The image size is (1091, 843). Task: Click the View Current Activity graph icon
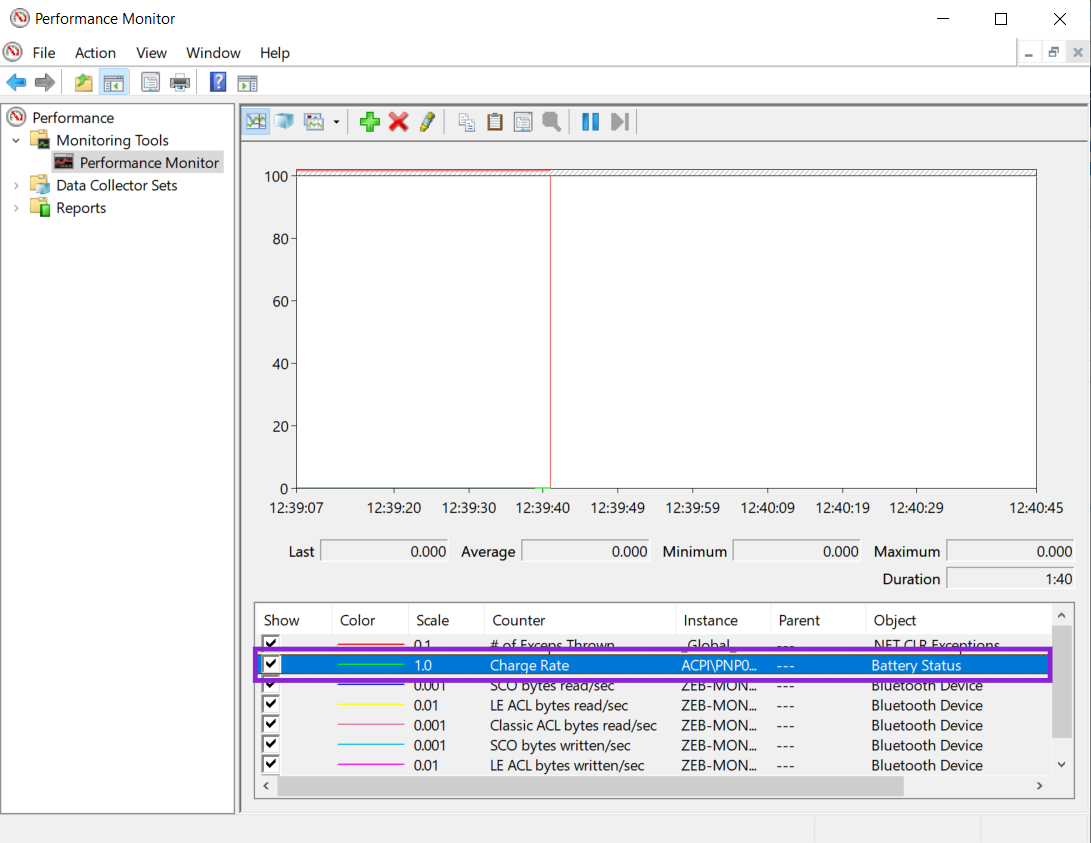coord(257,122)
